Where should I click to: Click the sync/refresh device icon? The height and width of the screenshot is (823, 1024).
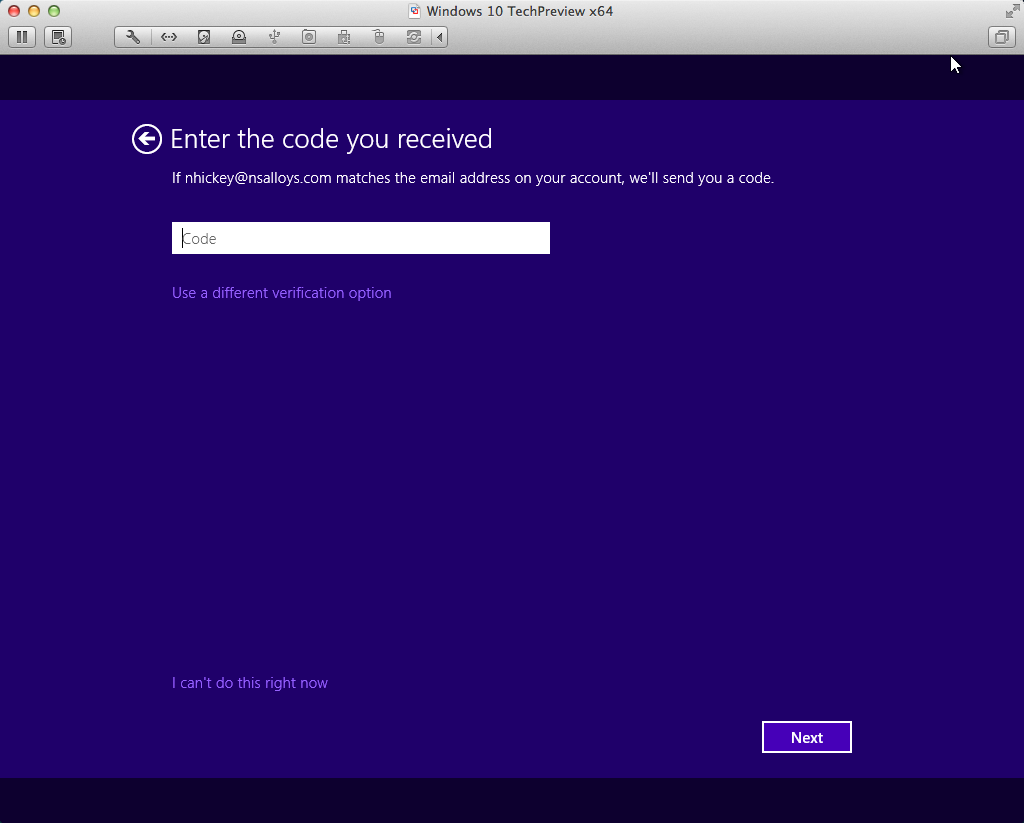coord(414,37)
